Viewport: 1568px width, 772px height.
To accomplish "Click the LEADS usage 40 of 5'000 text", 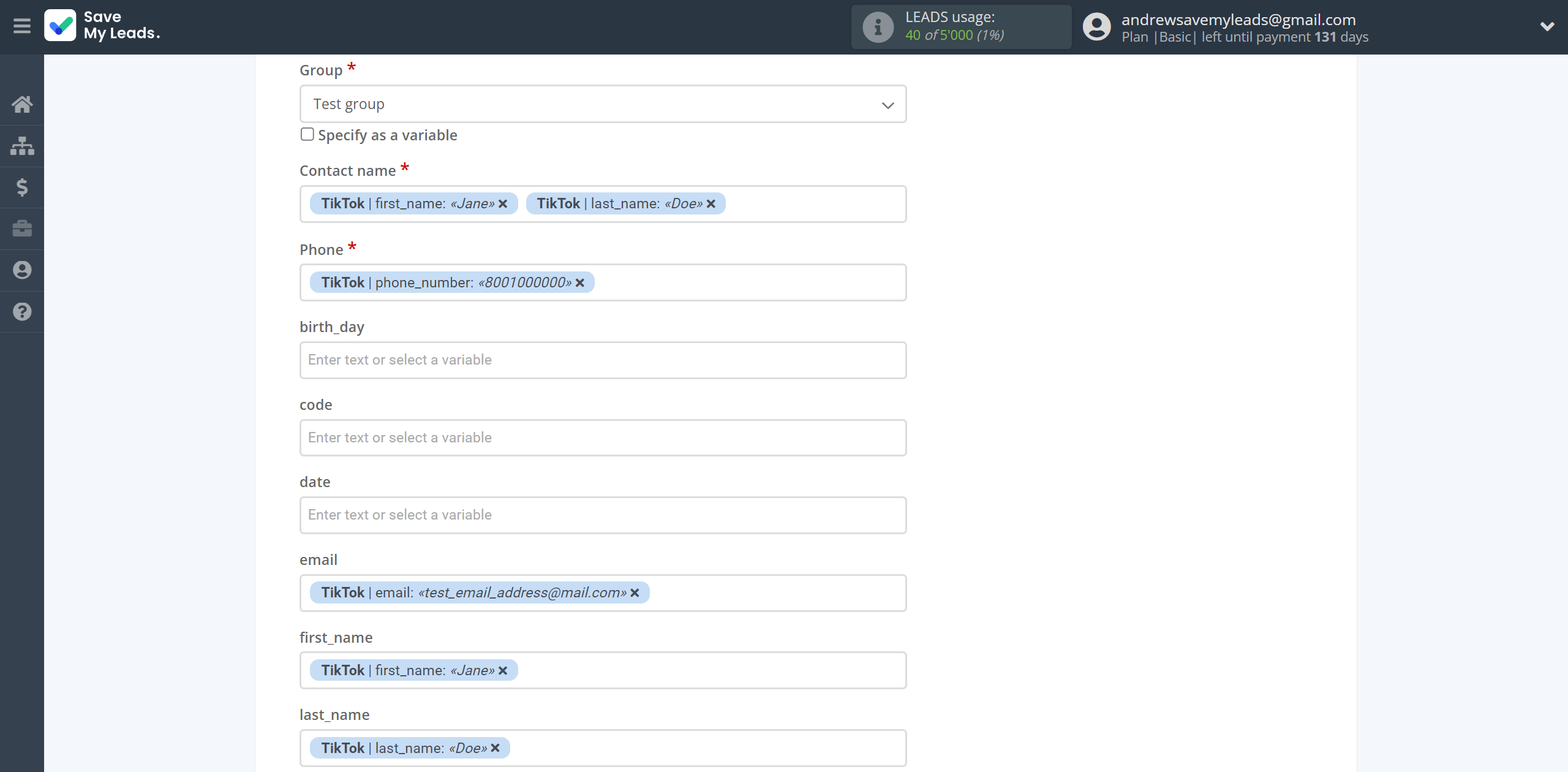I will [954, 36].
